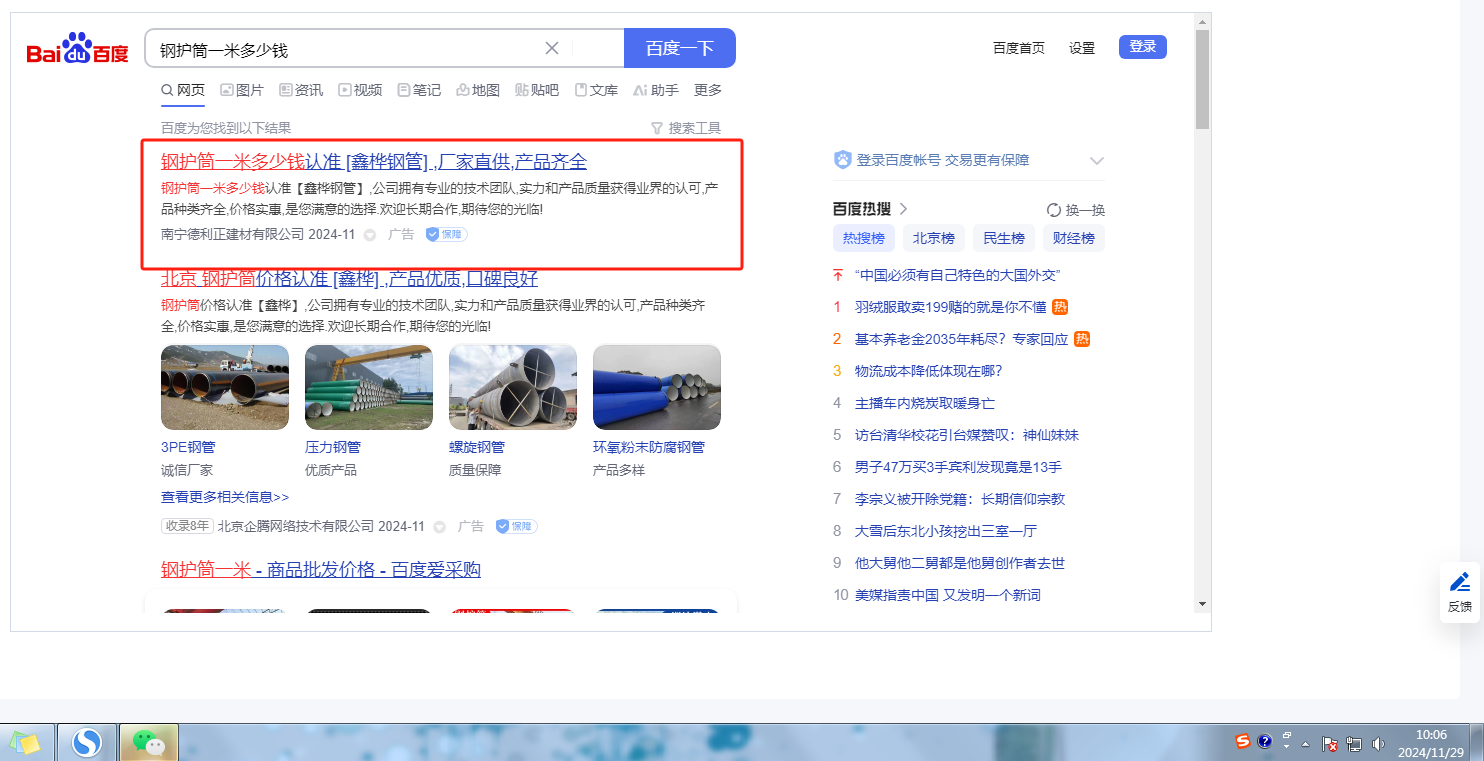Switch to the 地图 tab
1484x761 pixels.
click(x=478, y=90)
